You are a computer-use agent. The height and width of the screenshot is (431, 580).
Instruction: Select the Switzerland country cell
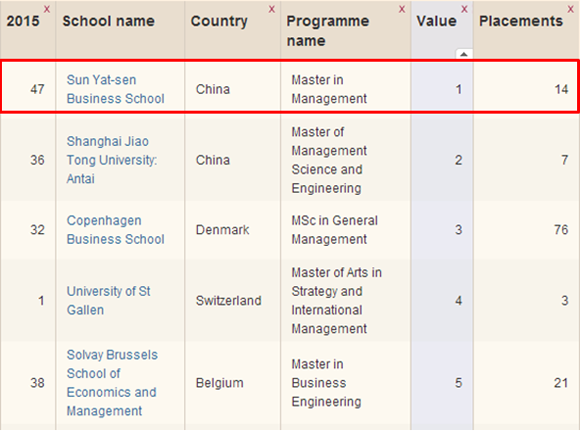229,300
